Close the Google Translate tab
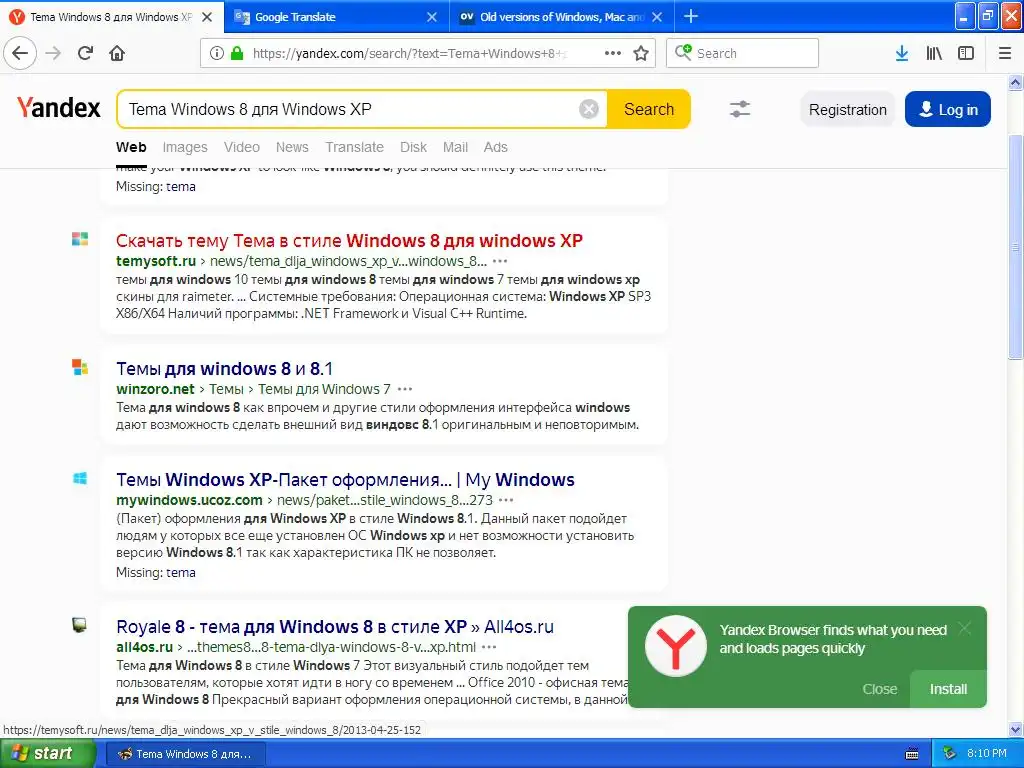 (x=432, y=17)
